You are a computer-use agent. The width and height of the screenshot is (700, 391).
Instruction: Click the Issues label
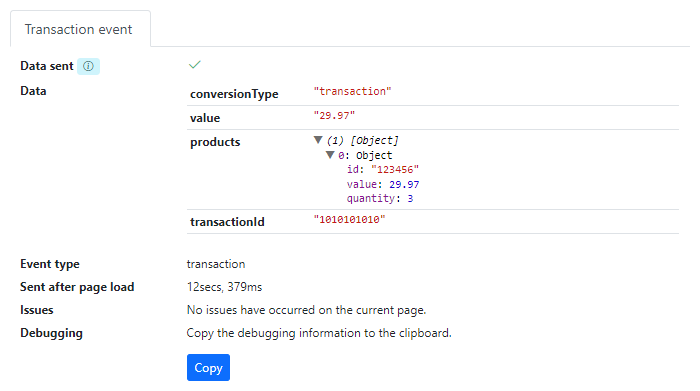[37, 310]
